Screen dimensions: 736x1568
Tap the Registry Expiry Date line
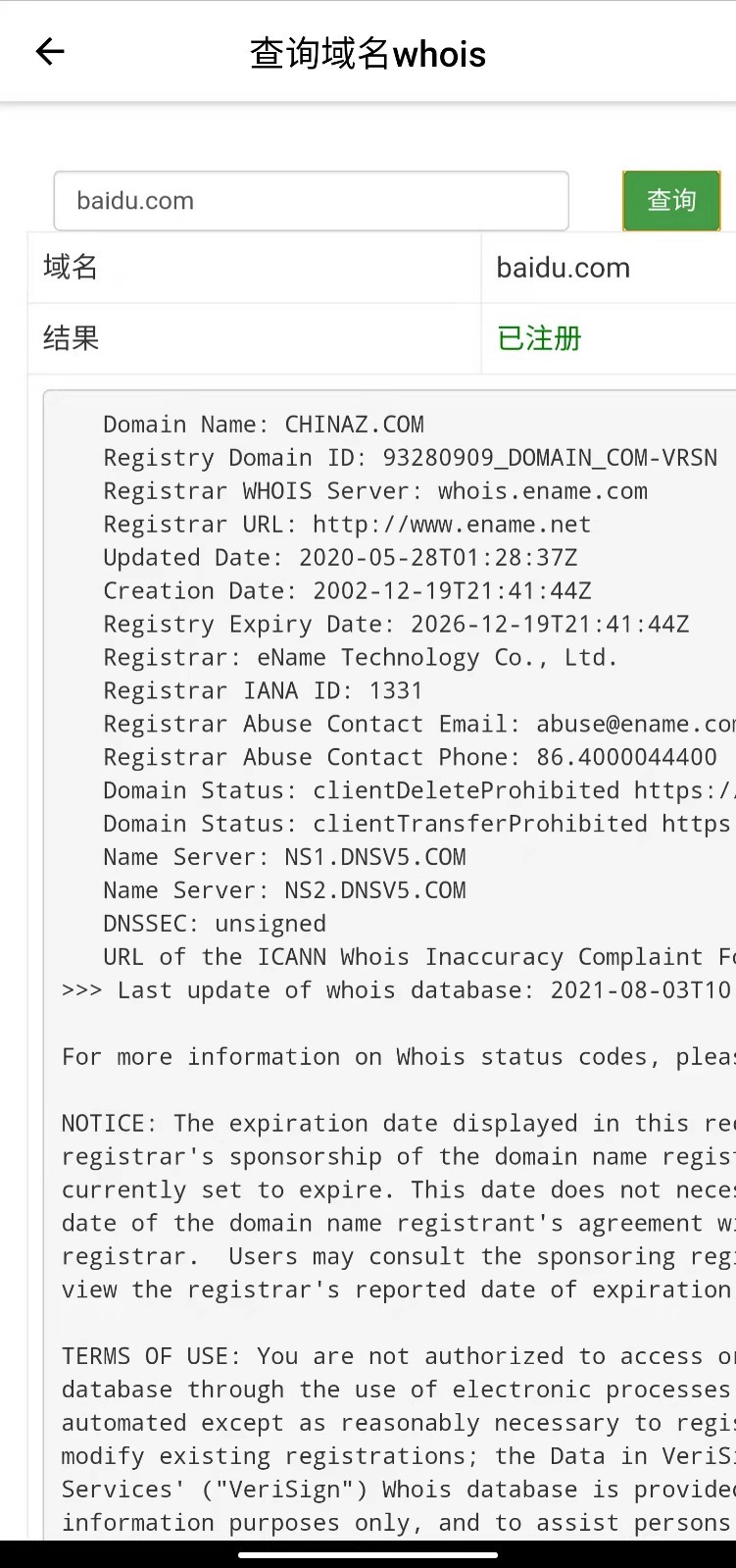tap(396, 625)
